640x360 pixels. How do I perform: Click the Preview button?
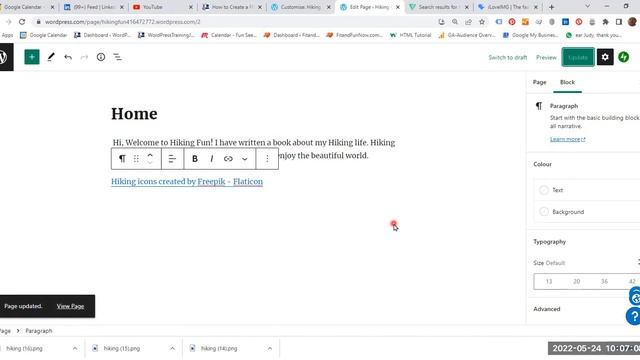[546, 57]
